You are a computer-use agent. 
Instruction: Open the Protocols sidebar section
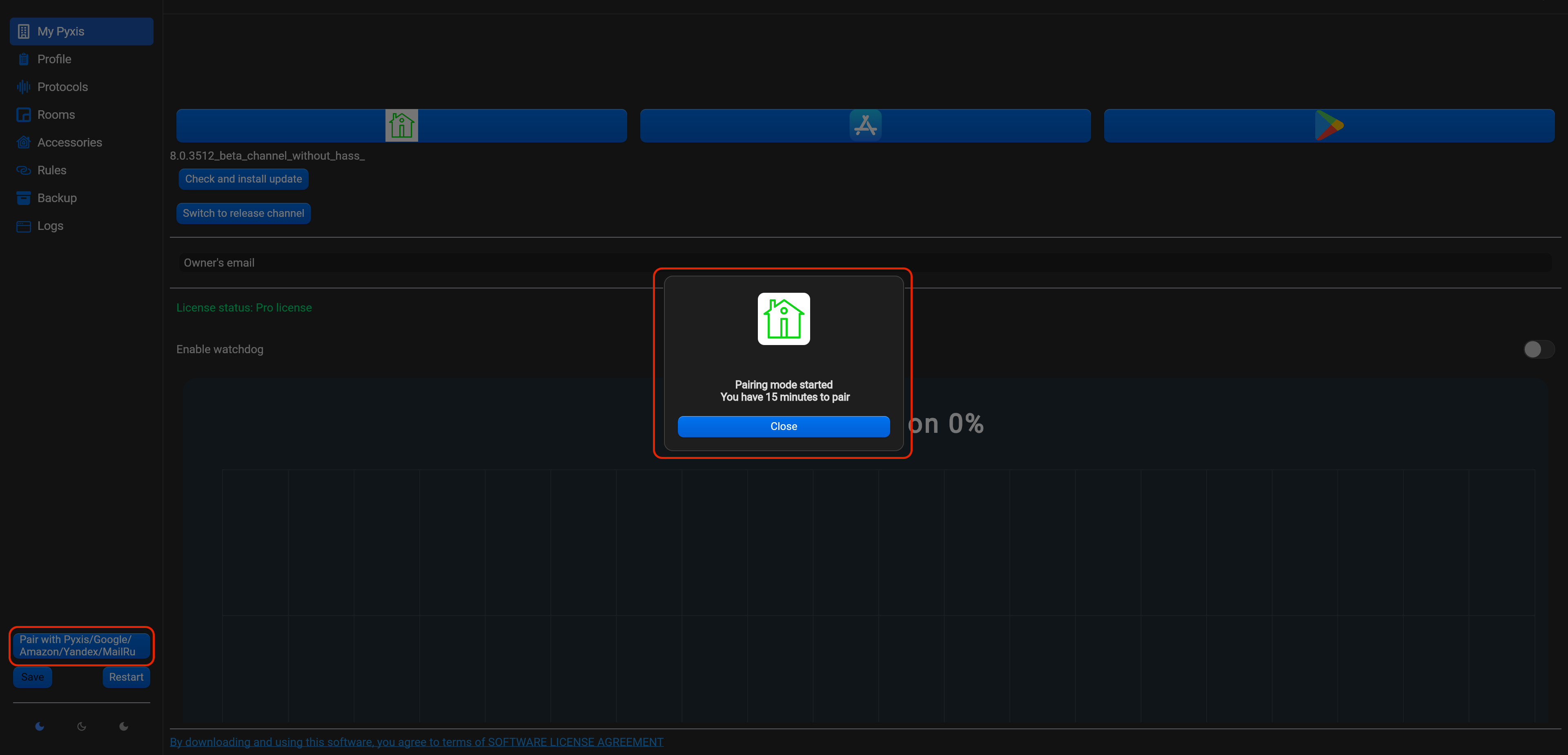coord(62,87)
